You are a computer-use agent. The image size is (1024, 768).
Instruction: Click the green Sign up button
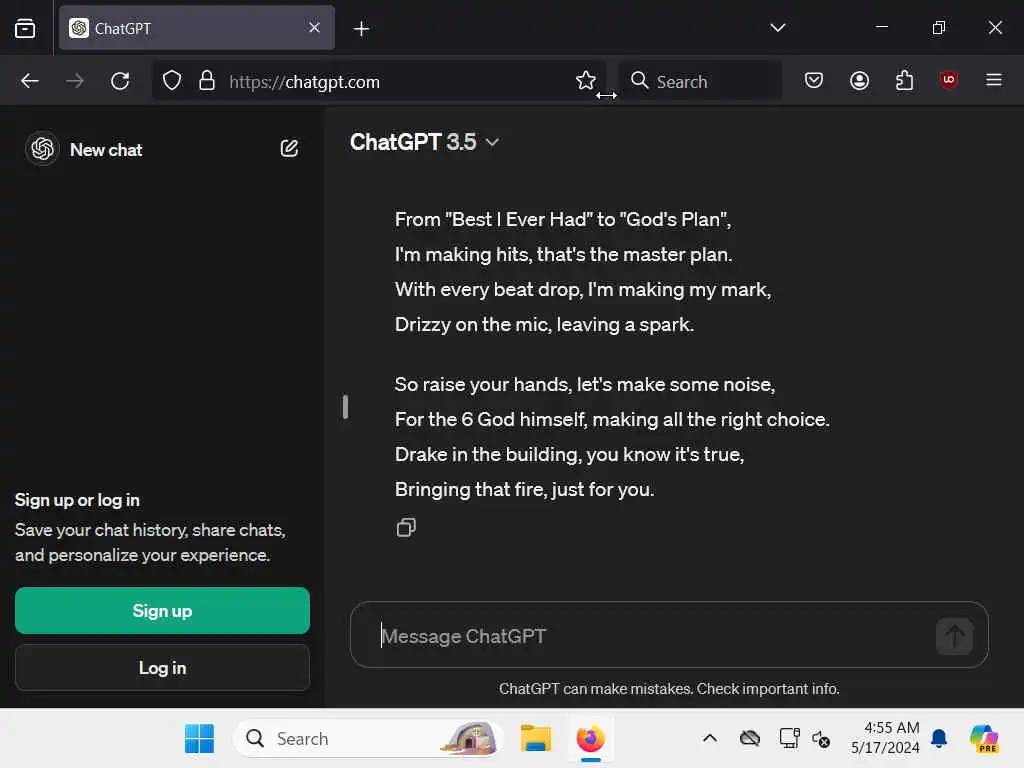tap(162, 611)
